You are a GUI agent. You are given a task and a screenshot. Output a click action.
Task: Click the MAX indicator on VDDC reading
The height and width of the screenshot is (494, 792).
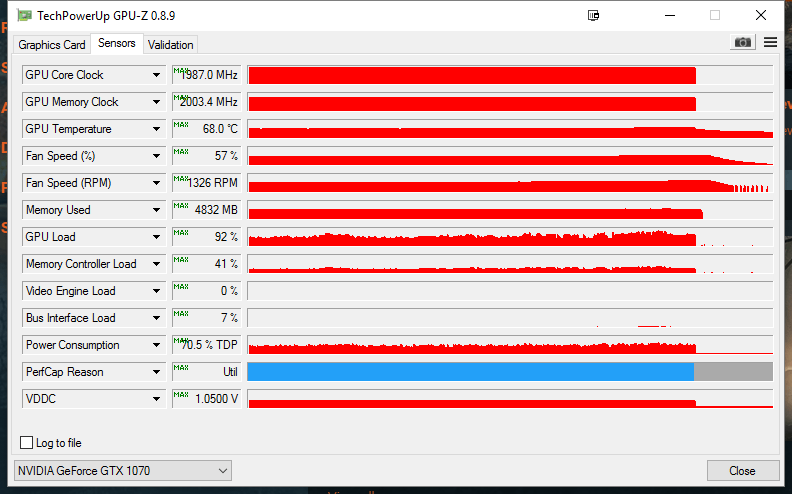180,394
